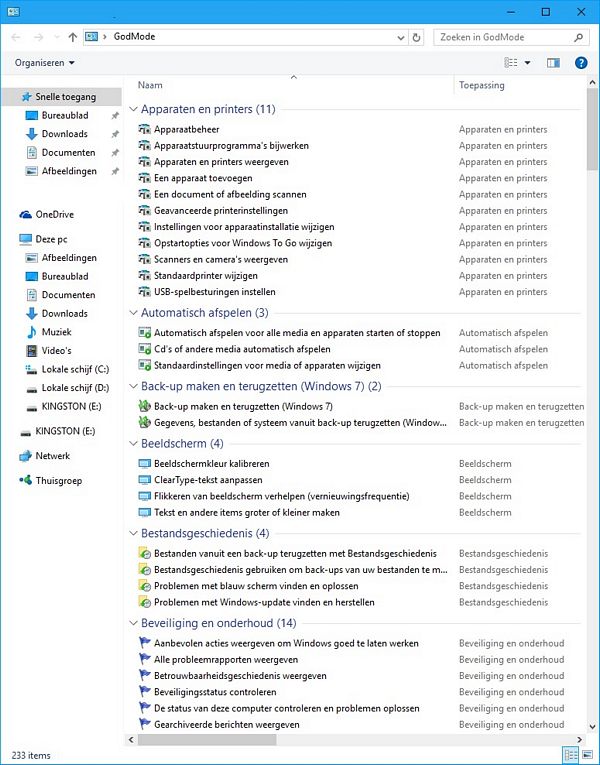Collapse the Beeldscherm group

pyautogui.click(x=133, y=443)
